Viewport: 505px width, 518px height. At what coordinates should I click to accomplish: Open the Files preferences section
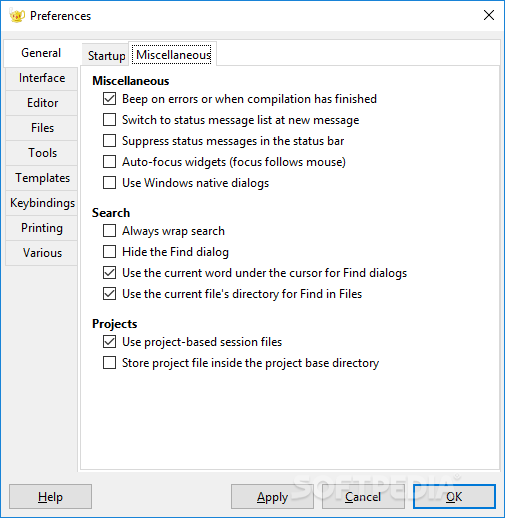[41, 128]
